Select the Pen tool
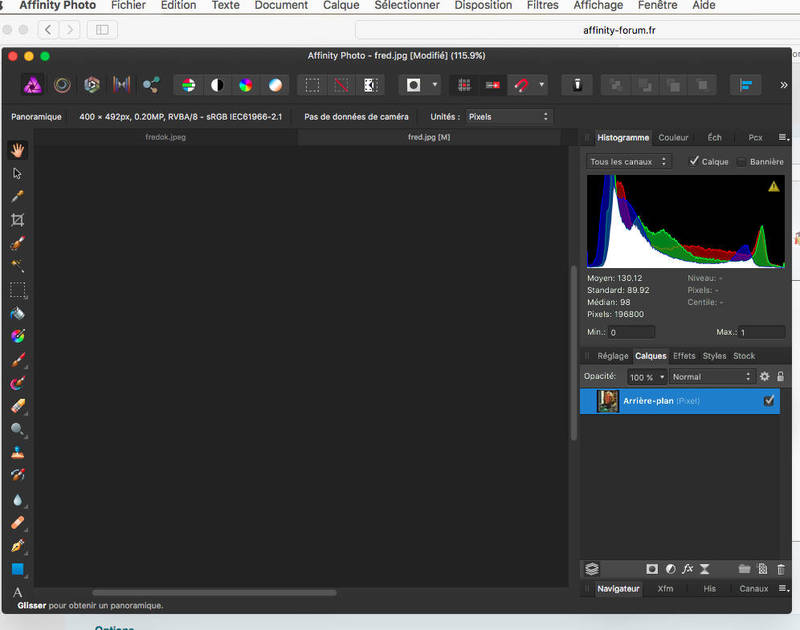The width and height of the screenshot is (800, 630). click(x=17, y=546)
